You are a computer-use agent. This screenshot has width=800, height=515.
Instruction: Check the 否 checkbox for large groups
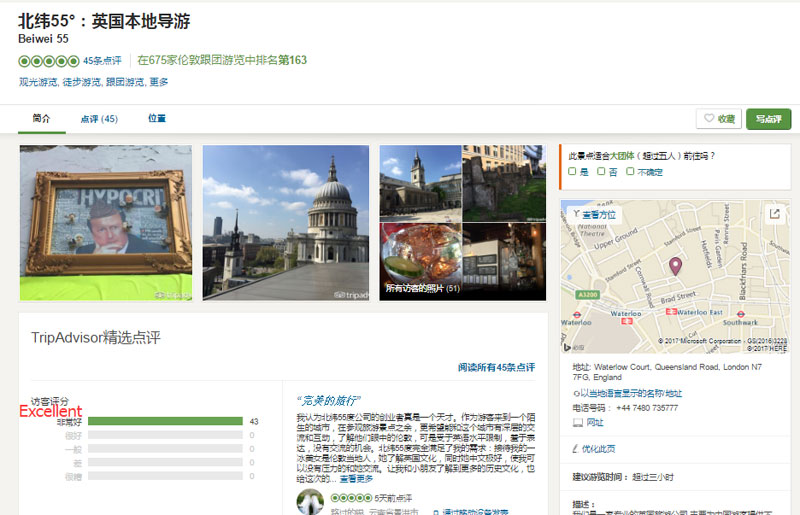600,172
